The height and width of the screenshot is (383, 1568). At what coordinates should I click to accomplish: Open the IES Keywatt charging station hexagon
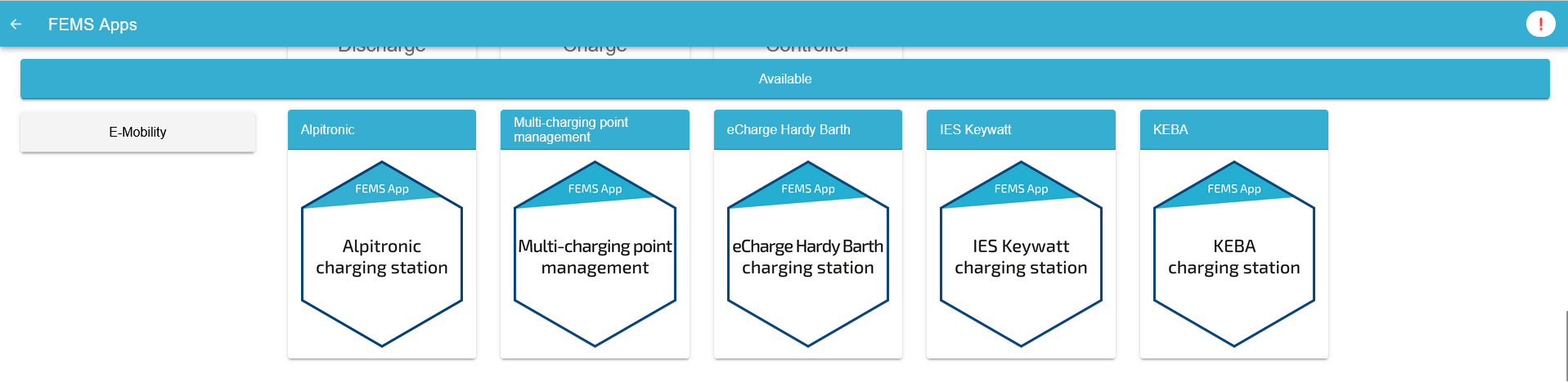(x=1021, y=255)
